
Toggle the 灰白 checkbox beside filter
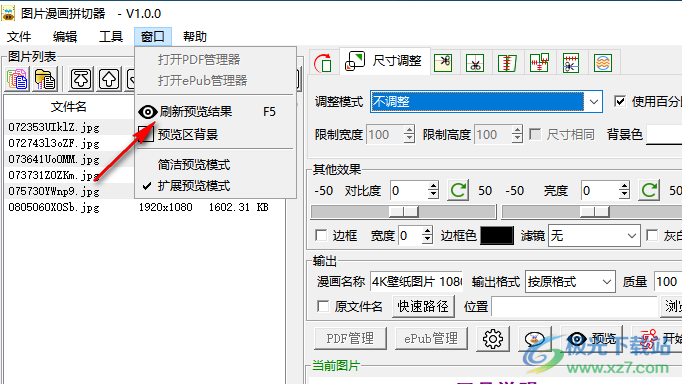pos(652,236)
